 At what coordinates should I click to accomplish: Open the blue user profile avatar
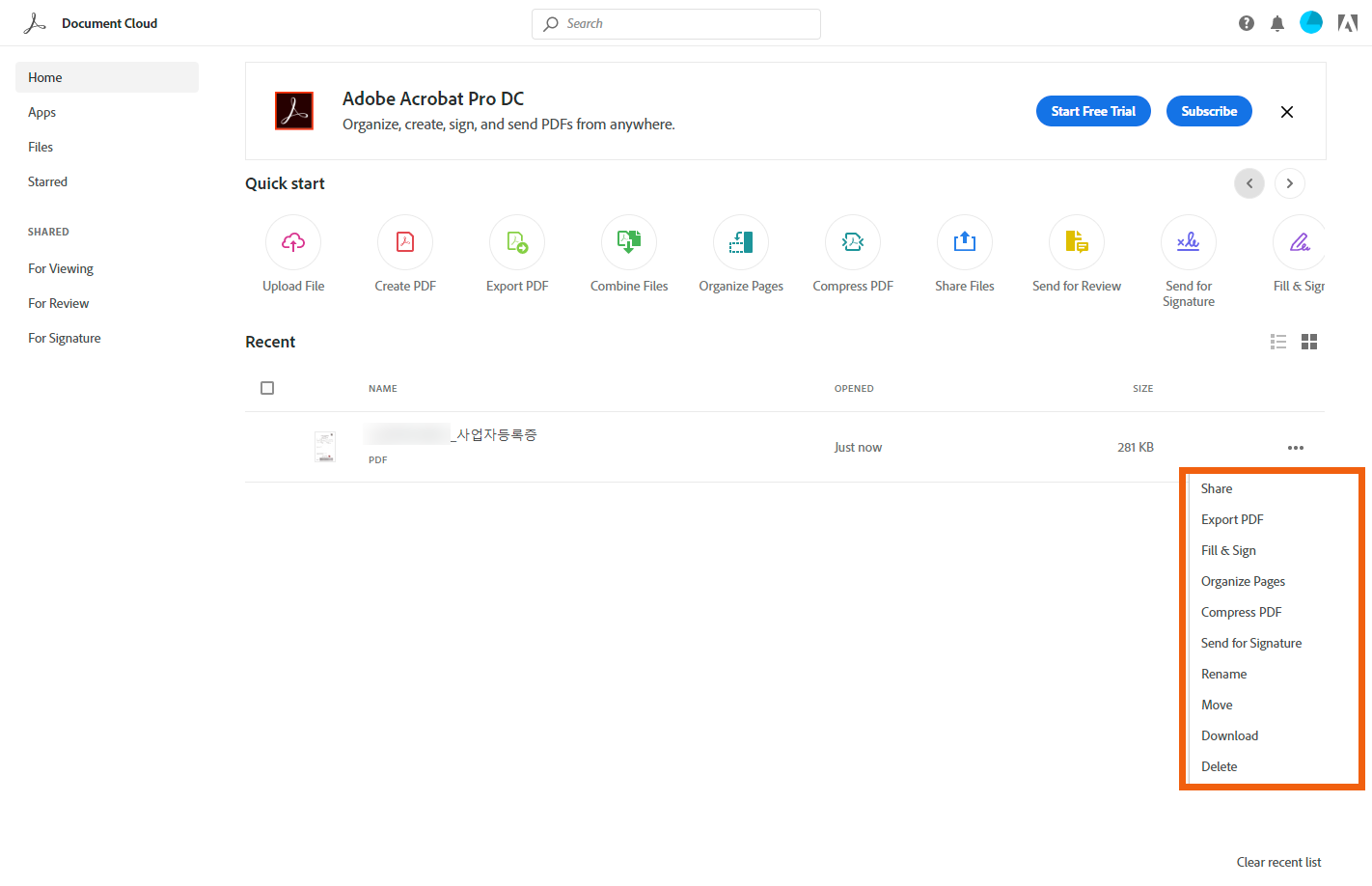pos(1311,22)
